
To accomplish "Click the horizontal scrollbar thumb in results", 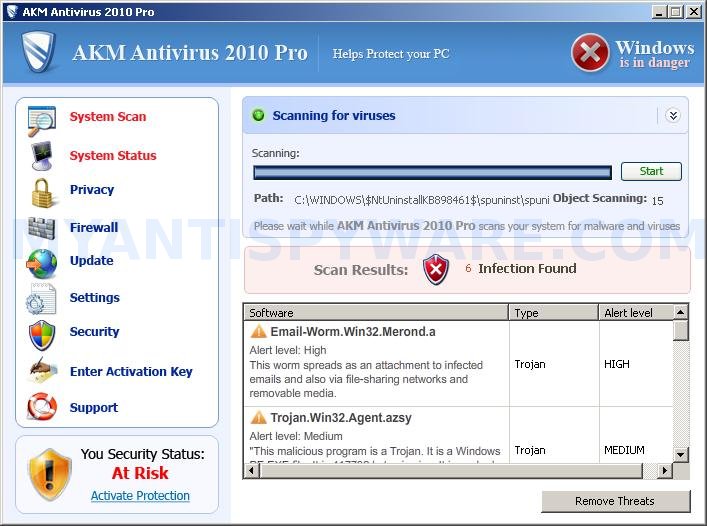I will pos(451,471).
